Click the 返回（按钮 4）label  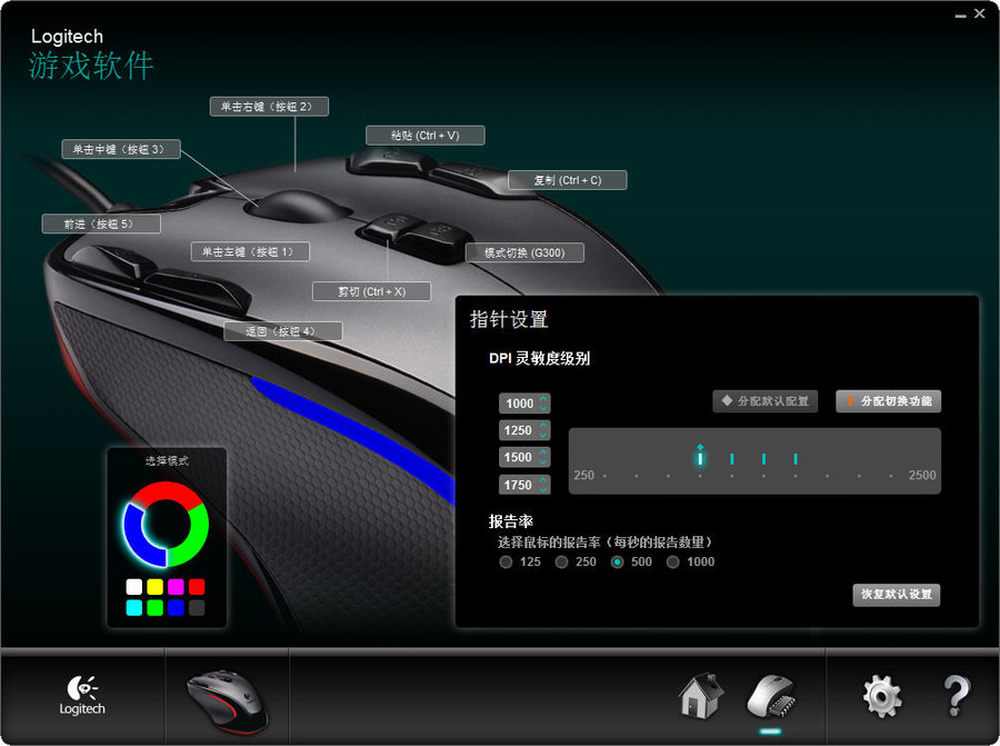click(283, 332)
